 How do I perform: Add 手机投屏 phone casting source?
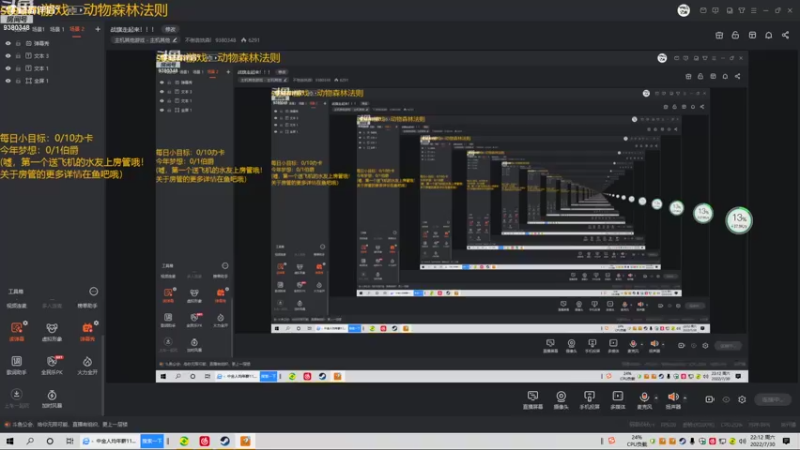[589, 399]
